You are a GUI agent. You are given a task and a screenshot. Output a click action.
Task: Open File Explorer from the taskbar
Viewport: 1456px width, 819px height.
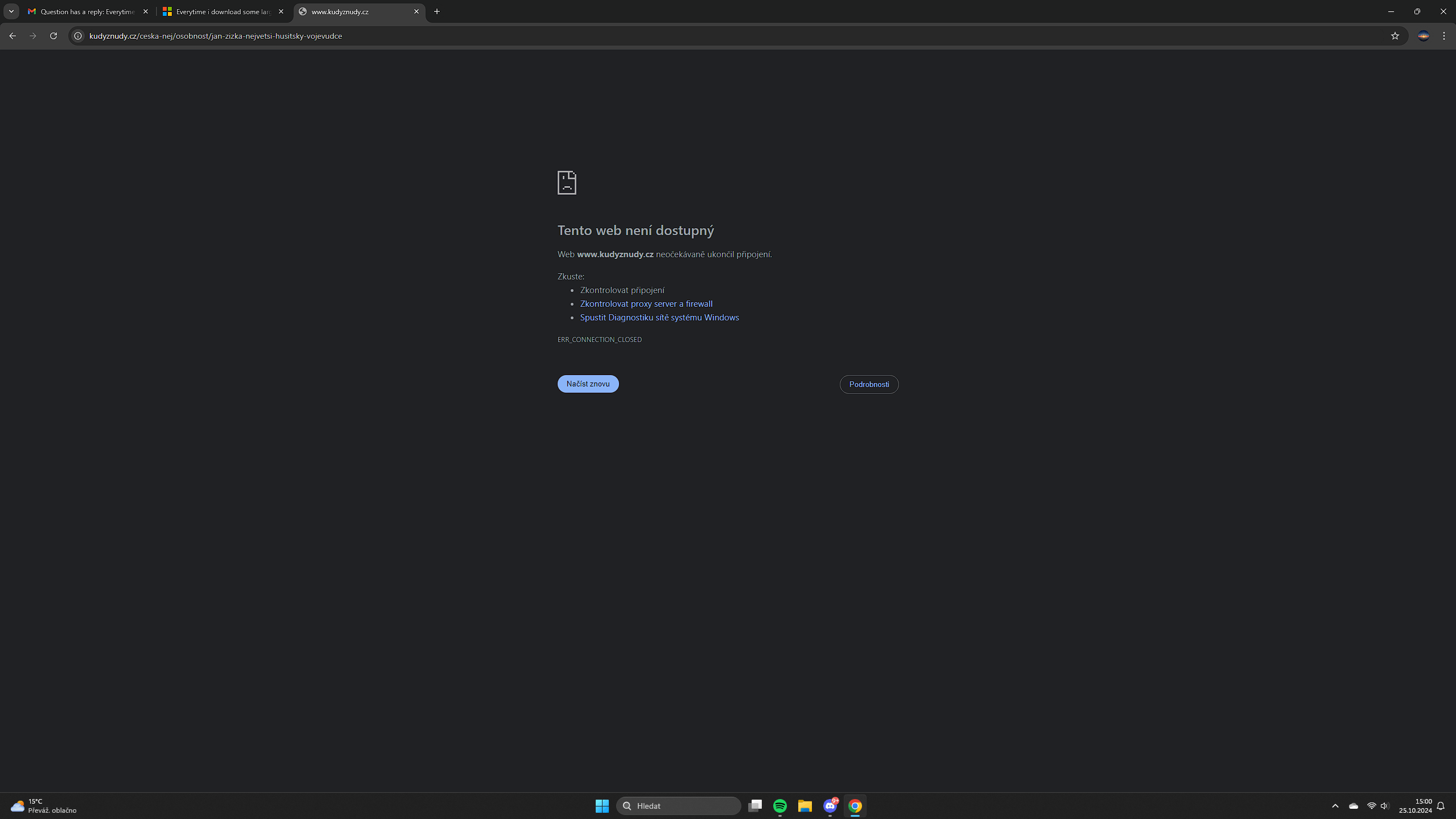[x=805, y=805]
